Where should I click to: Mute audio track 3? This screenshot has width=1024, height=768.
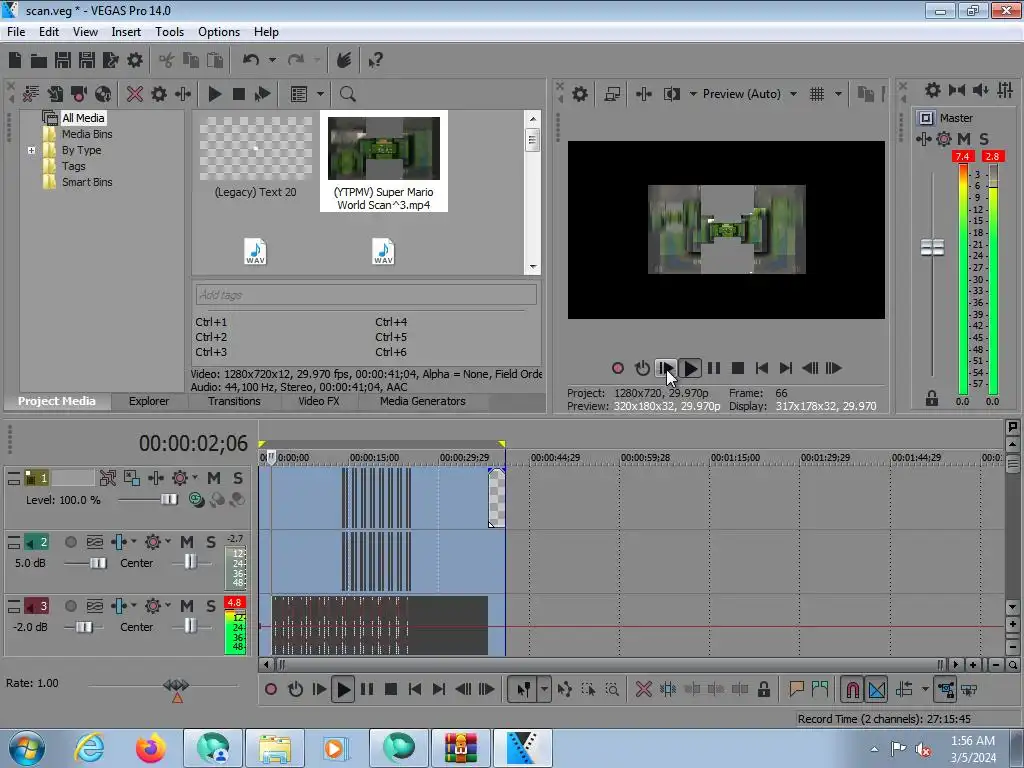[x=187, y=606]
